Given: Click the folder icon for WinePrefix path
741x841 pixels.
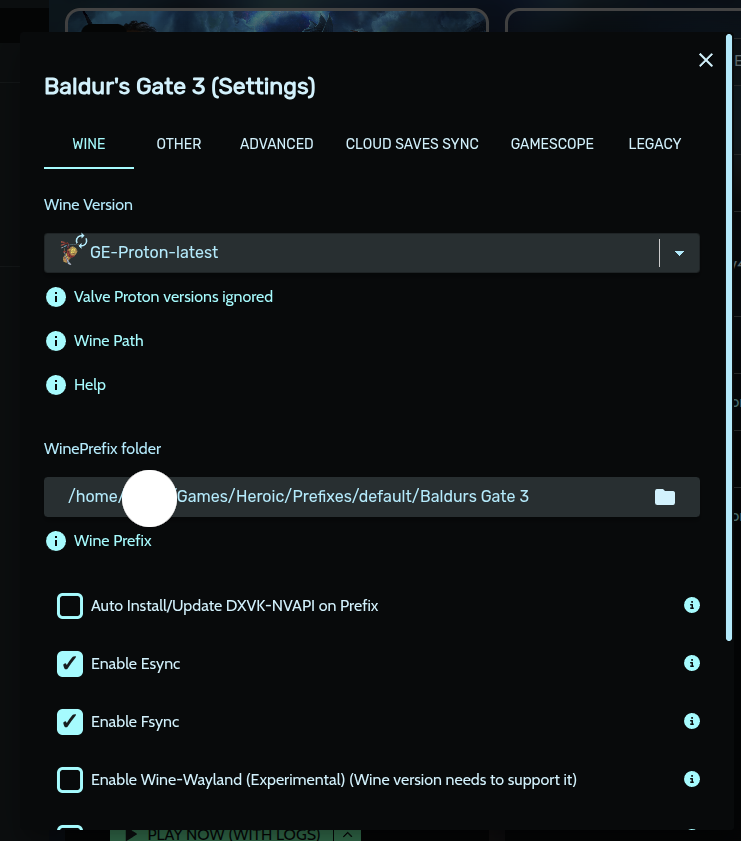Looking at the screenshot, I should click(665, 497).
